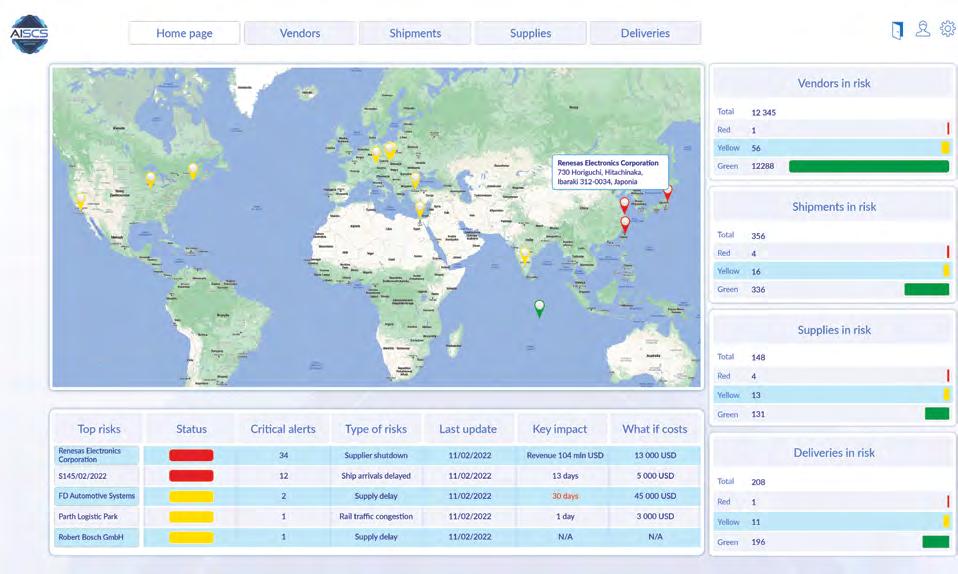The height and width of the screenshot is (574, 958).
Task: Click the 'Supplier shutdown' risk type cell
Action: (x=376, y=455)
